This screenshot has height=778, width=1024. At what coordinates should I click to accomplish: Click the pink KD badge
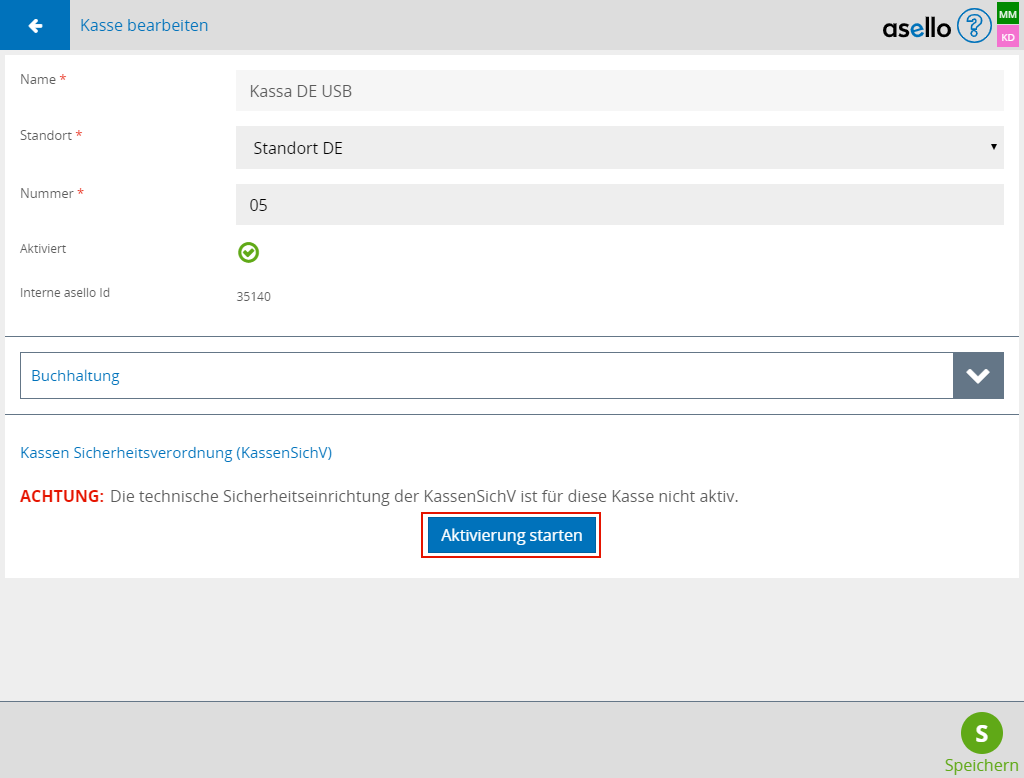1008,37
